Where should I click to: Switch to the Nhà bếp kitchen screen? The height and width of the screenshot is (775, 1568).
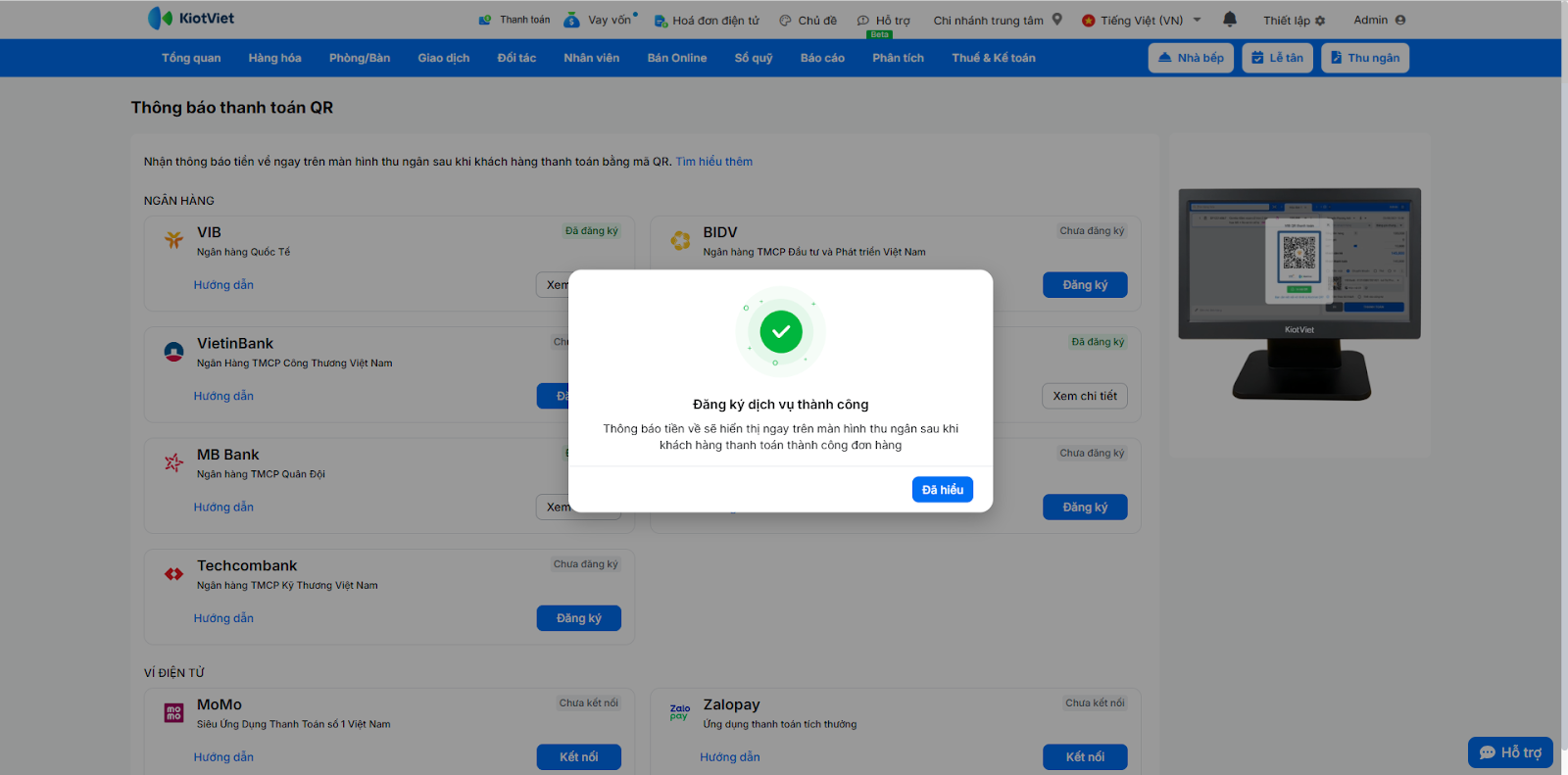pos(1191,58)
